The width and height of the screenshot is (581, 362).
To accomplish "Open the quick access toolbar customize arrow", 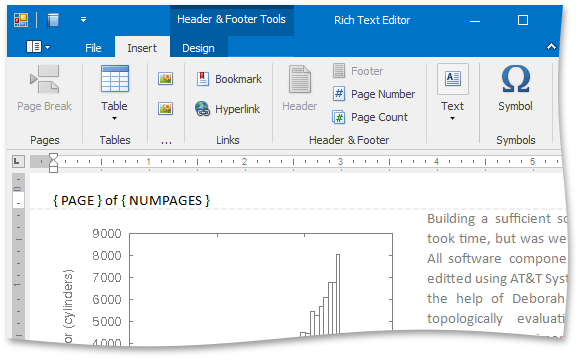I will pyautogui.click(x=83, y=20).
